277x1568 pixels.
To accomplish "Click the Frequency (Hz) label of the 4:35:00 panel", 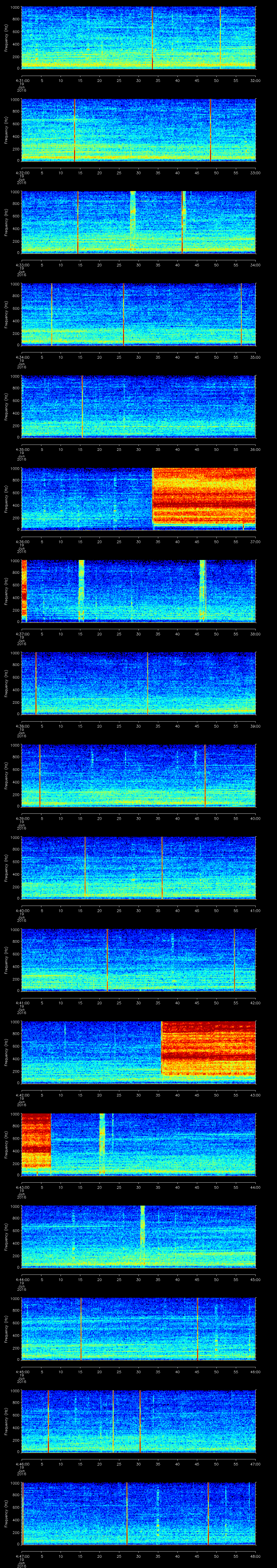I will click(6, 407).
